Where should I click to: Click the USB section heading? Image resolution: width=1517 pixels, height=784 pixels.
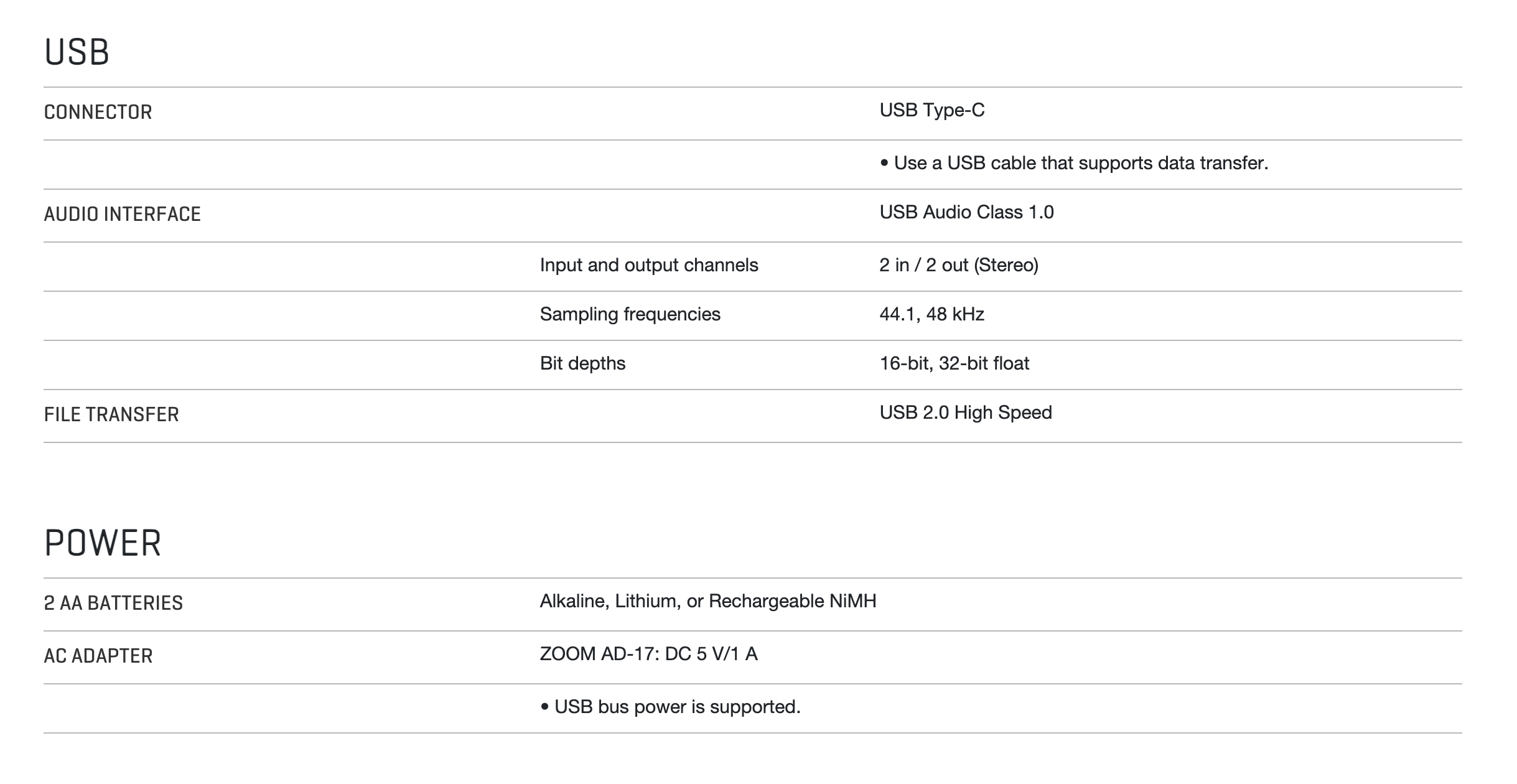click(x=77, y=52)
